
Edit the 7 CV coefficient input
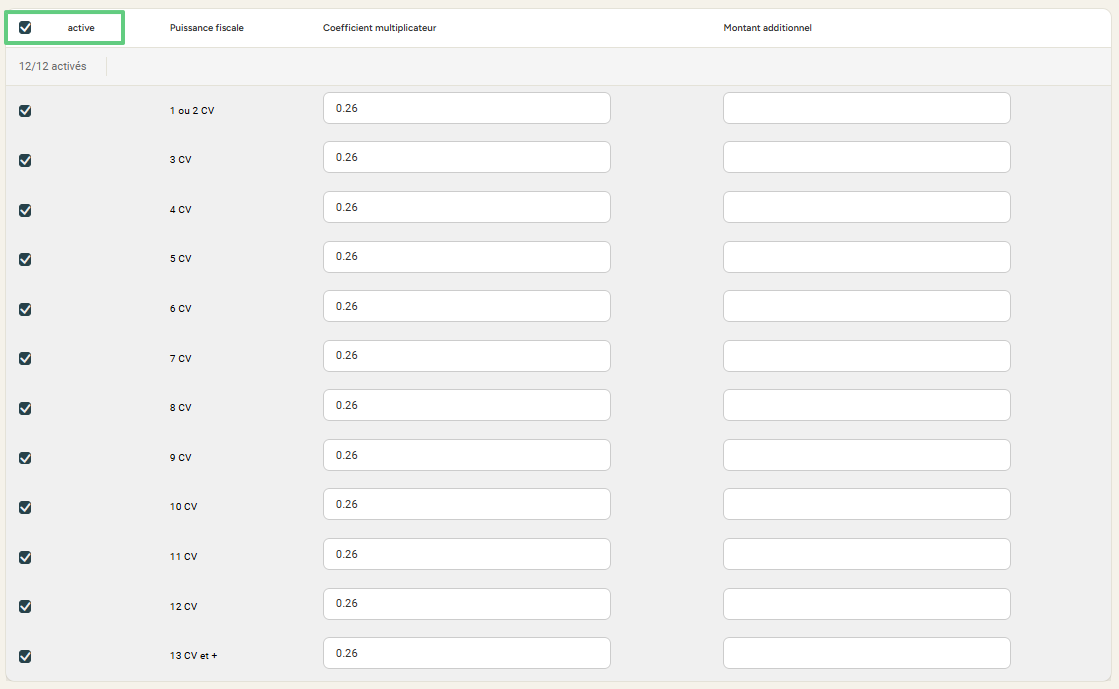(x=467, y=356)
